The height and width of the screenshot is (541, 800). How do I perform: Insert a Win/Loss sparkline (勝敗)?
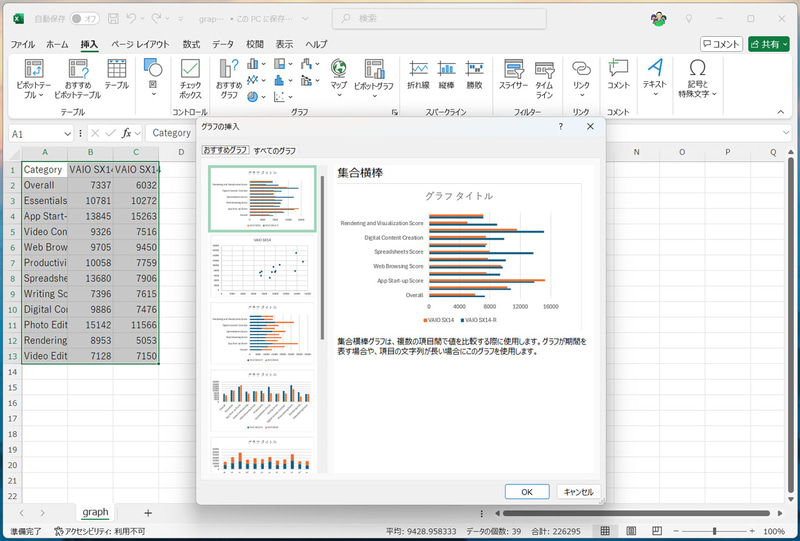coord(474,75)
